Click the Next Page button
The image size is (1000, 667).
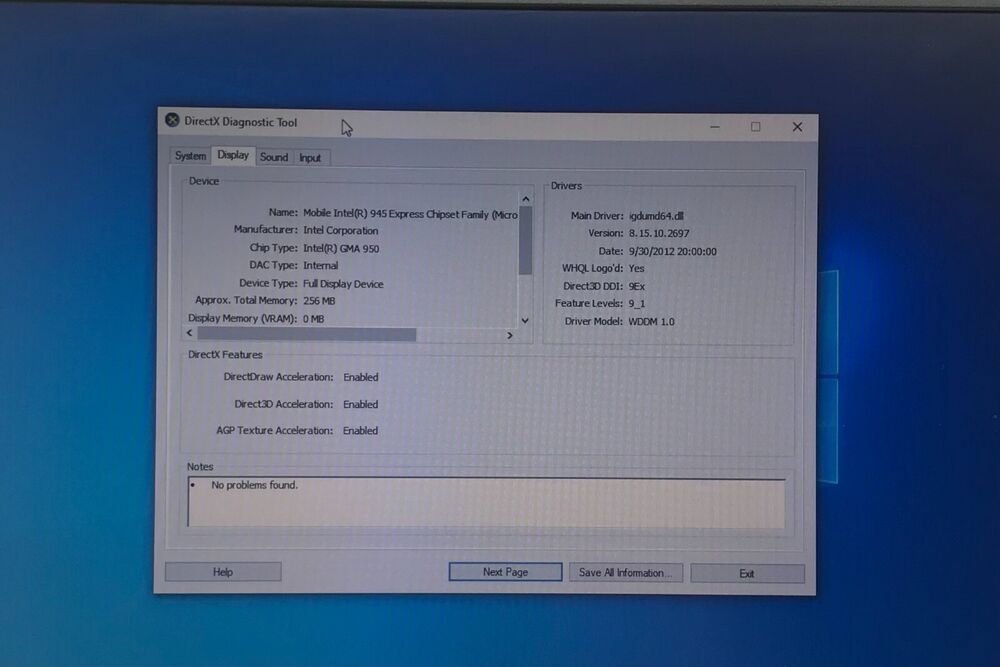[505, 572]
